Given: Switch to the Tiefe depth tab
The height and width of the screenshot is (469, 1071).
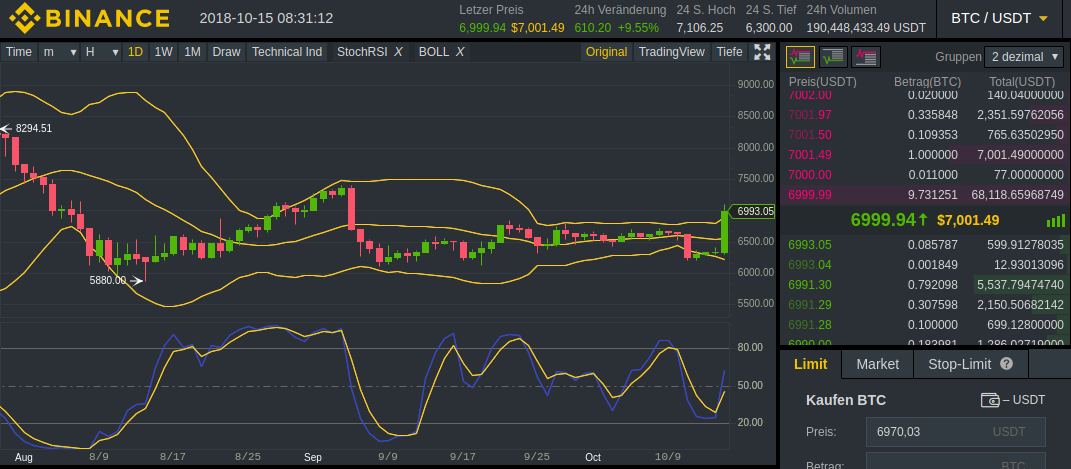Looking at the screenshot, I should point(729,52).
